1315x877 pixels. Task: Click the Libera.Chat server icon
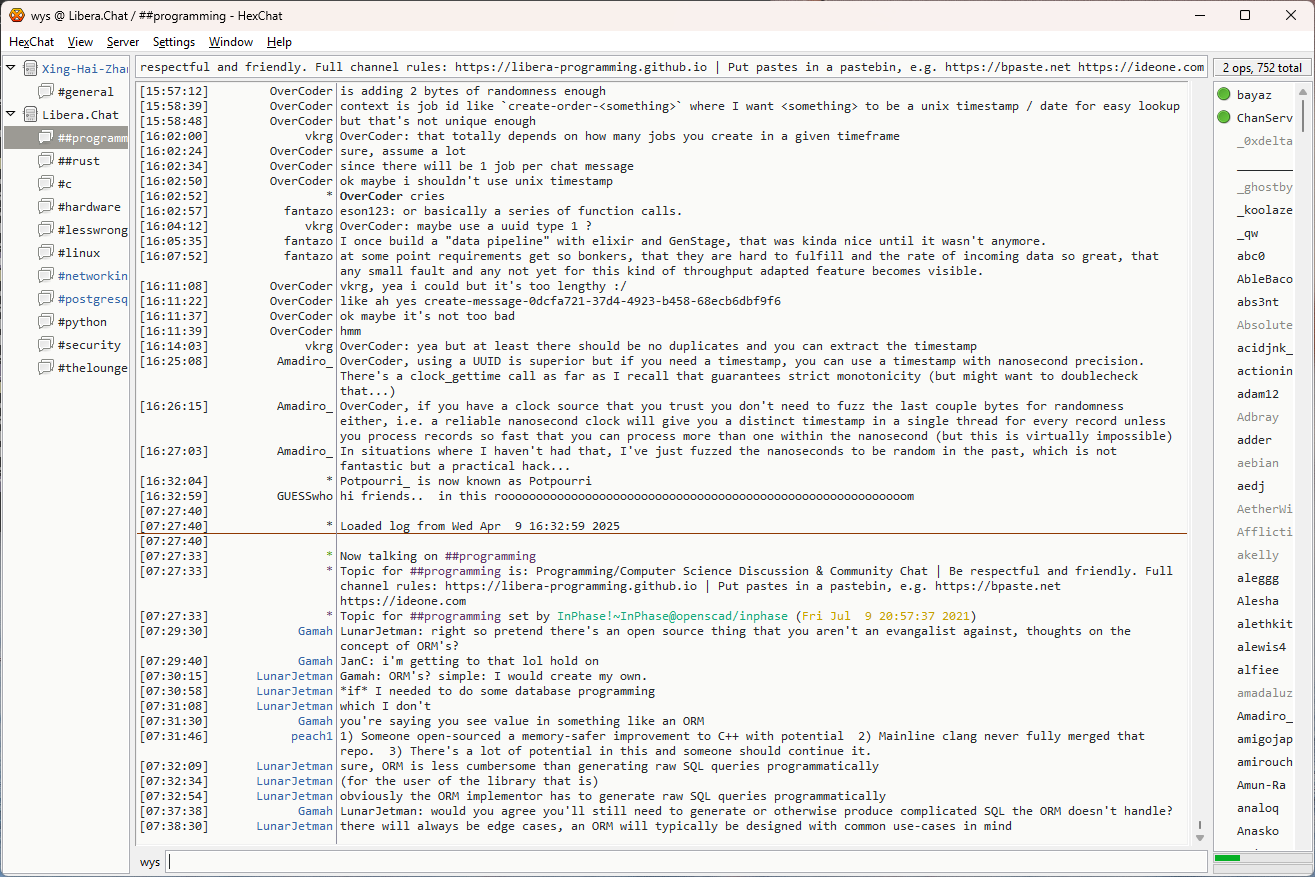(x=30, y=115)
